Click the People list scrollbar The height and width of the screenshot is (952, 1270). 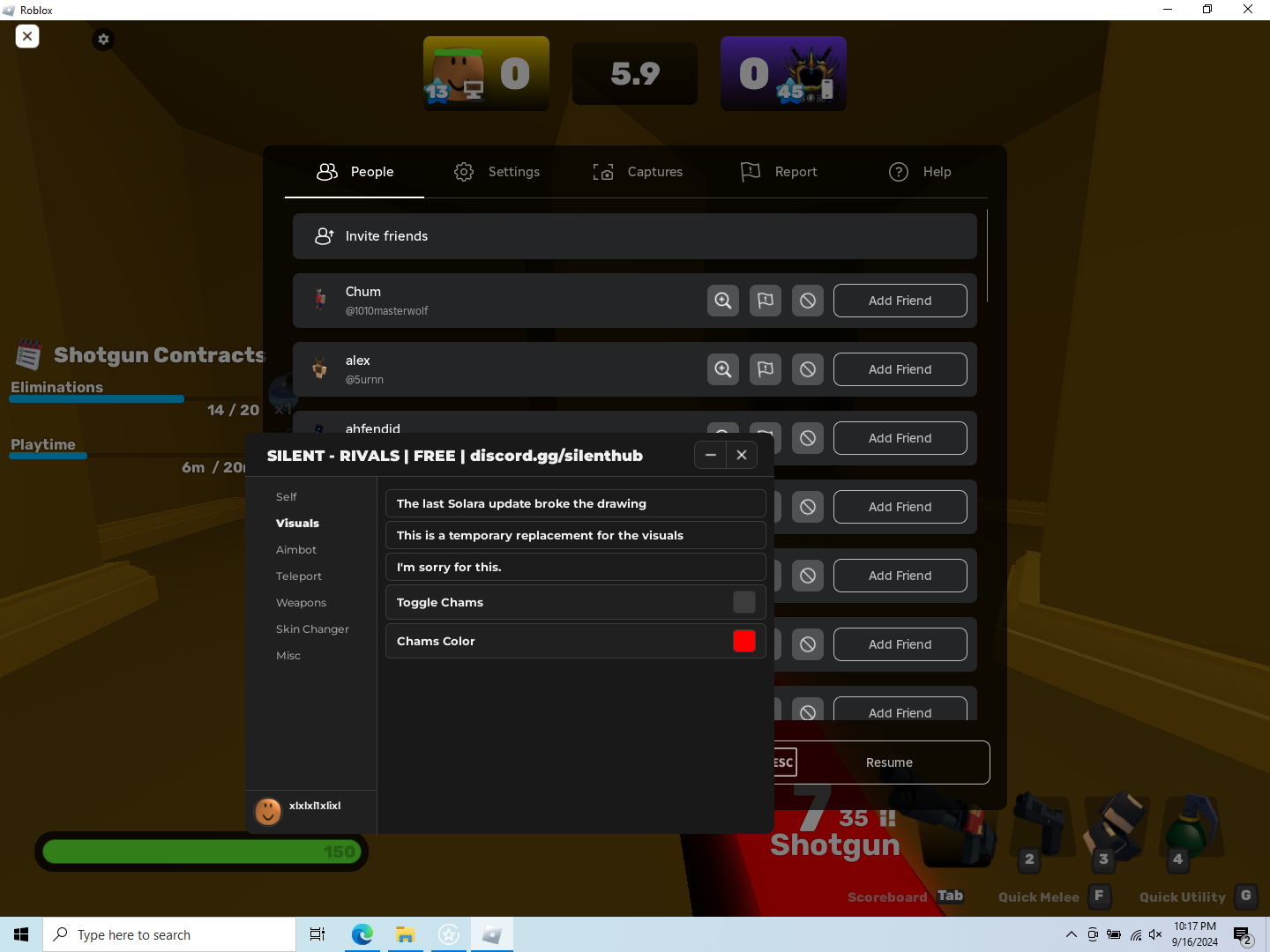pos(987,256)
